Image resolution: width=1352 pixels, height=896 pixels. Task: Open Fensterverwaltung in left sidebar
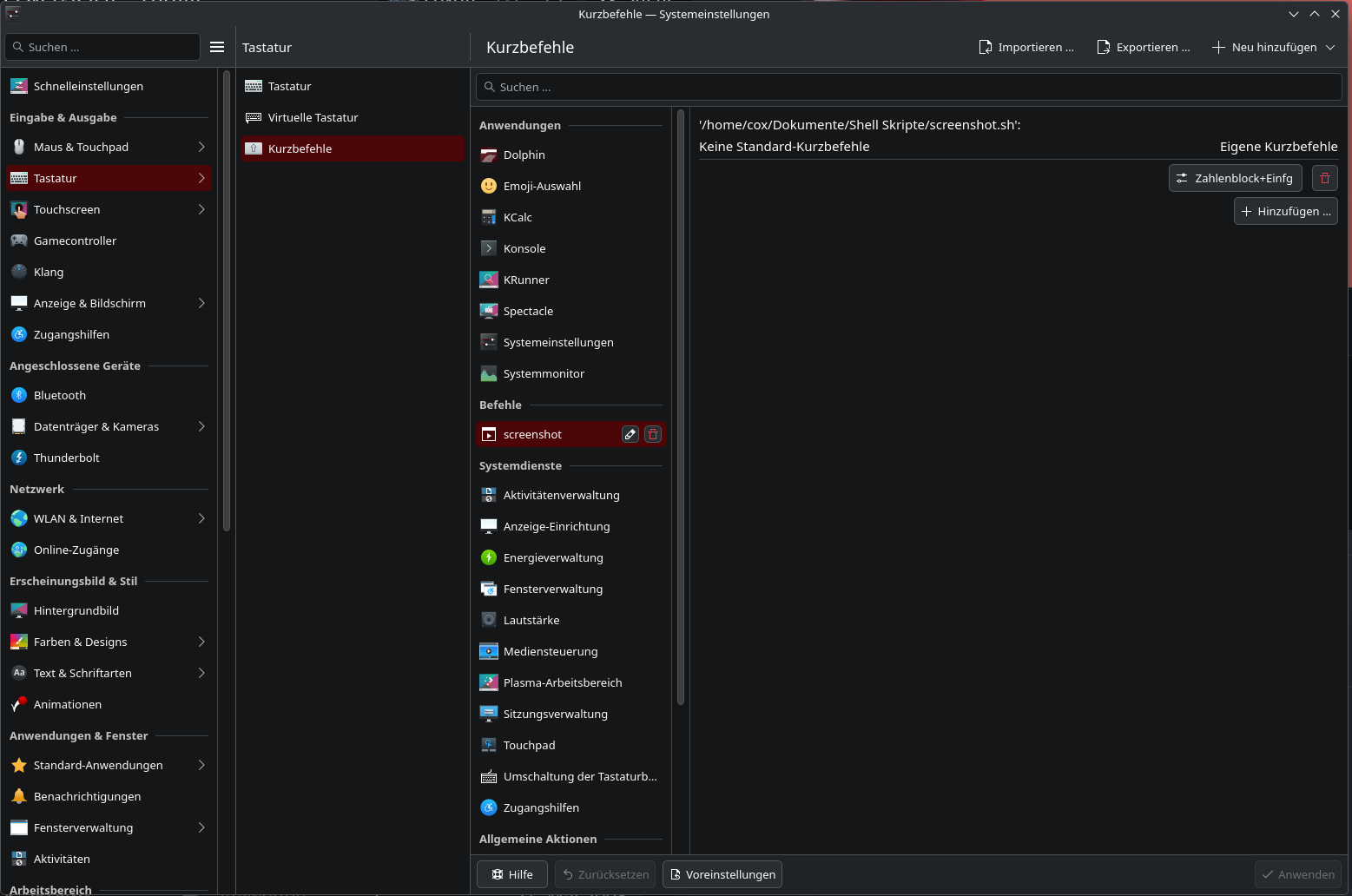[x=109, y=827]
